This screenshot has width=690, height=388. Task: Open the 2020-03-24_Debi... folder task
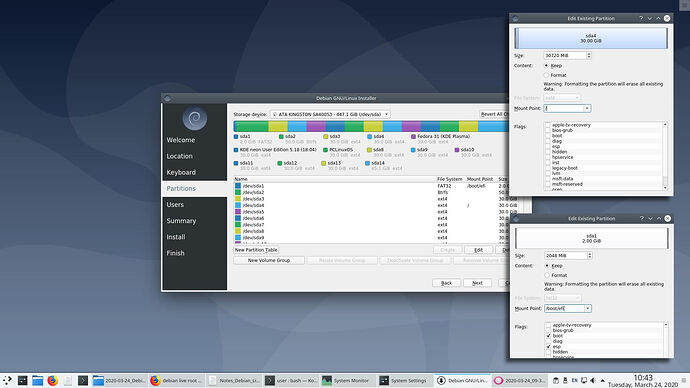coord(120,381)
